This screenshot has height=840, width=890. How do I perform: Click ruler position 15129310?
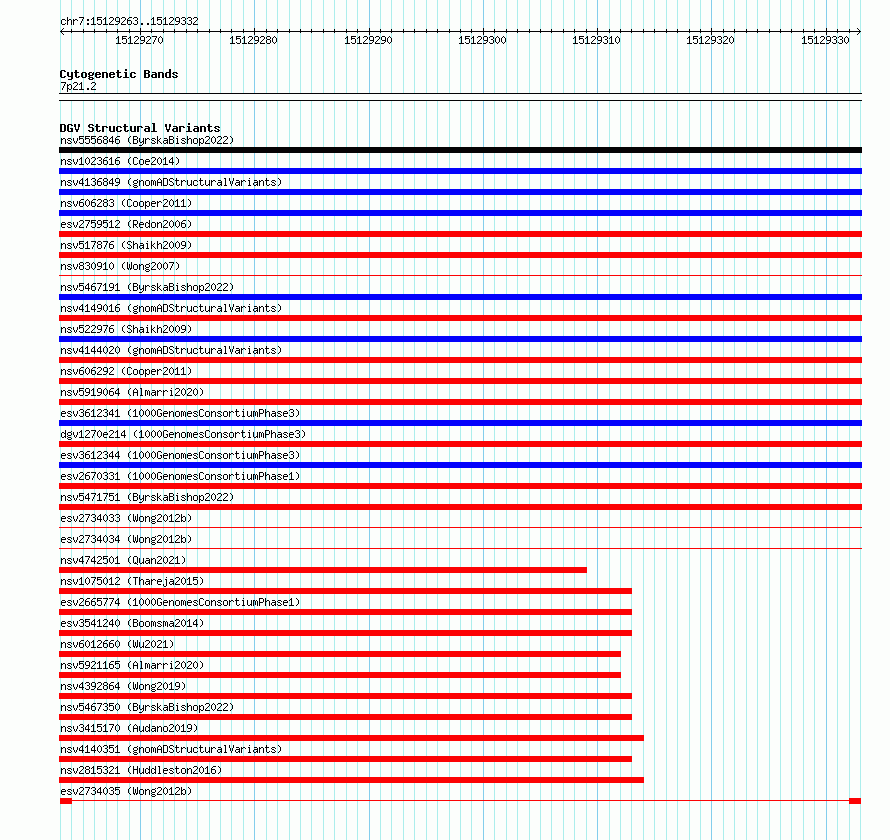click(596, 40)
